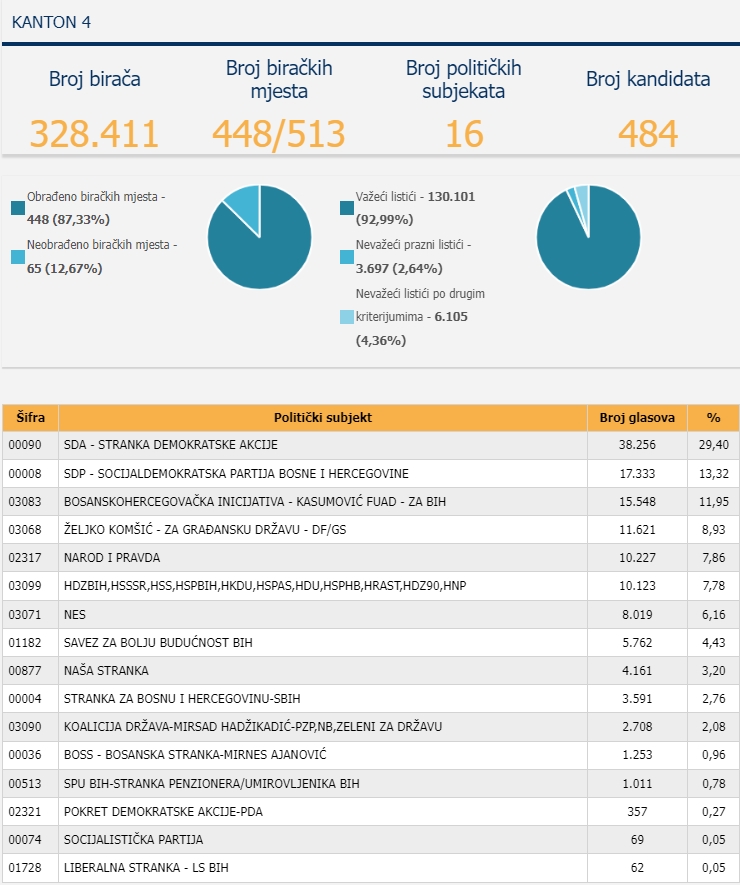This screenshot has height=885, width=740.
Task: Click the polling stations pie chart
Action: tap(259, 238)
